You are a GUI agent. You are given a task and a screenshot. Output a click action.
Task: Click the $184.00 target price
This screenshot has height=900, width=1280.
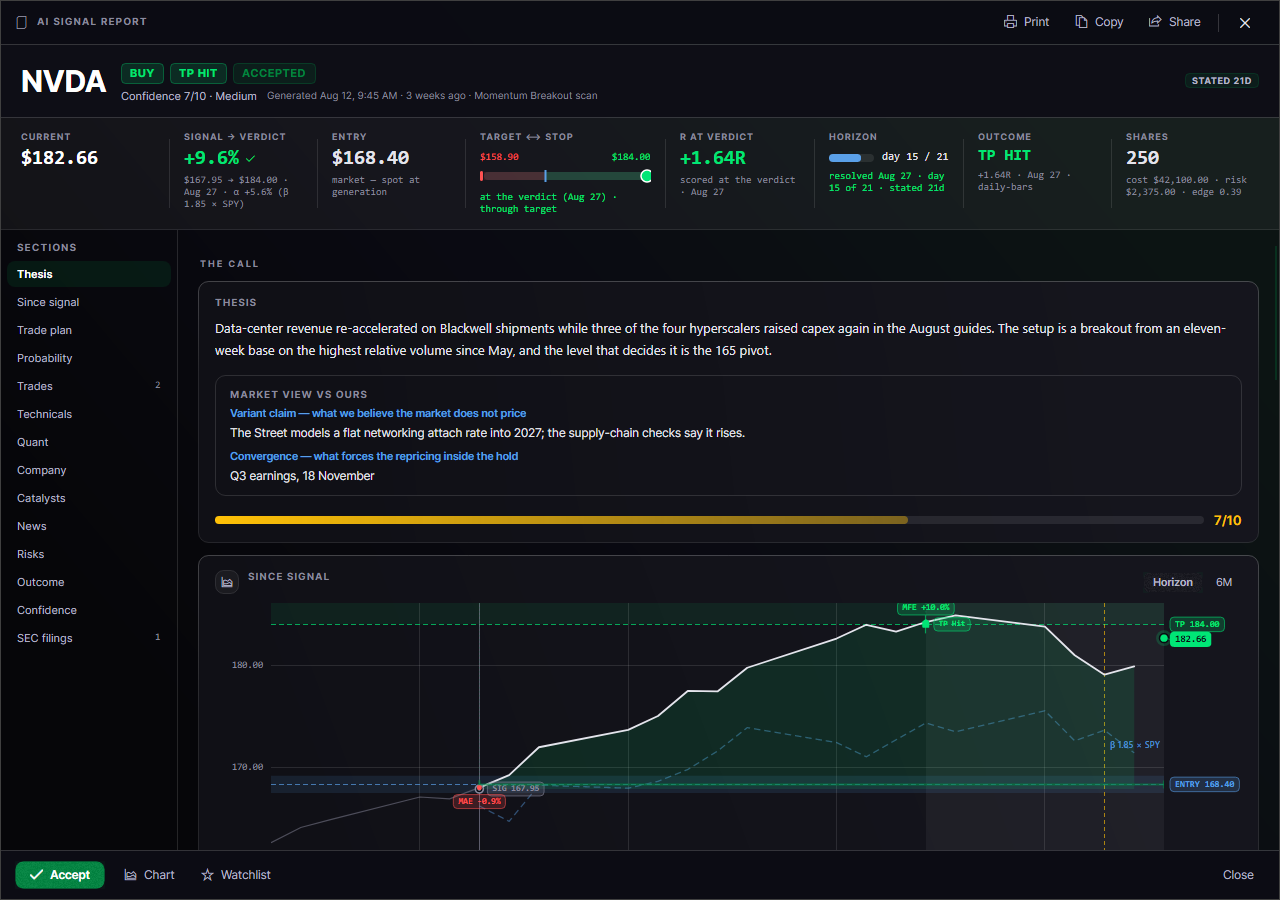coord(631,157)
